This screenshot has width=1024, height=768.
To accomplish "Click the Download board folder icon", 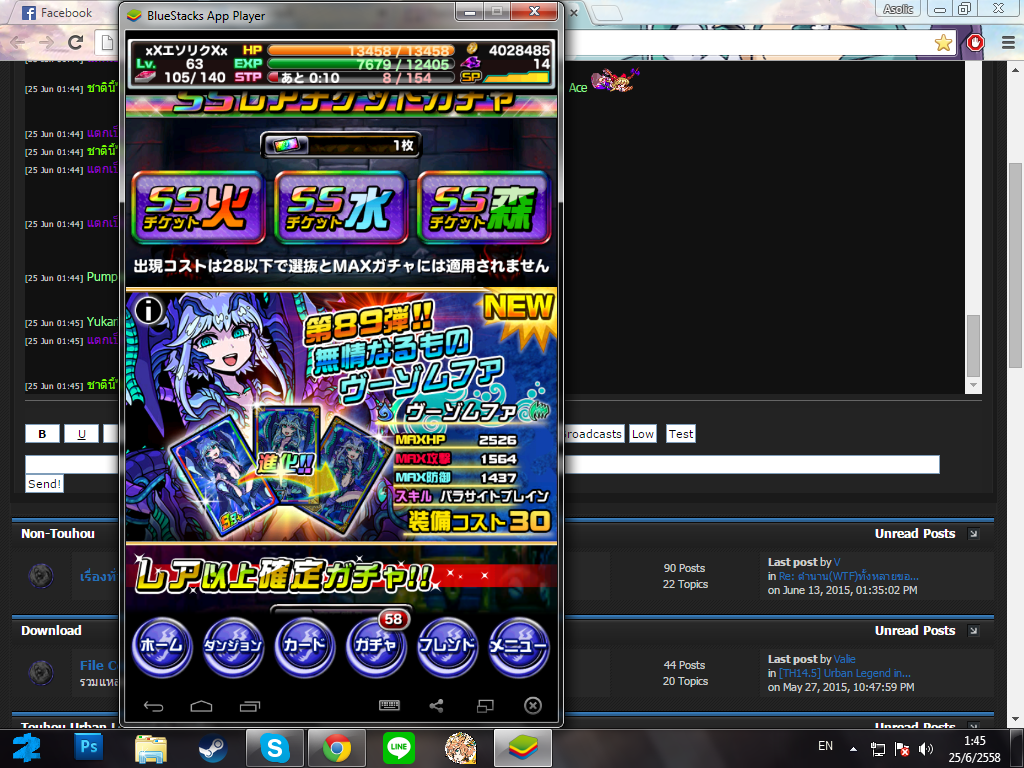I will point(40,672).
